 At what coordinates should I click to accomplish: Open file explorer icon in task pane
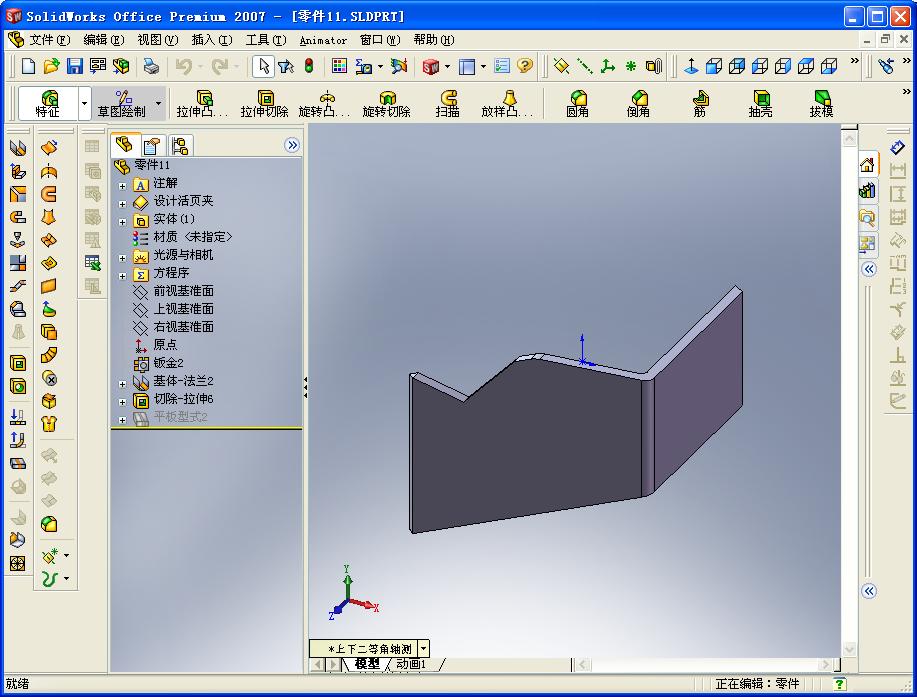pyautogui.click(x=867, y=218)
